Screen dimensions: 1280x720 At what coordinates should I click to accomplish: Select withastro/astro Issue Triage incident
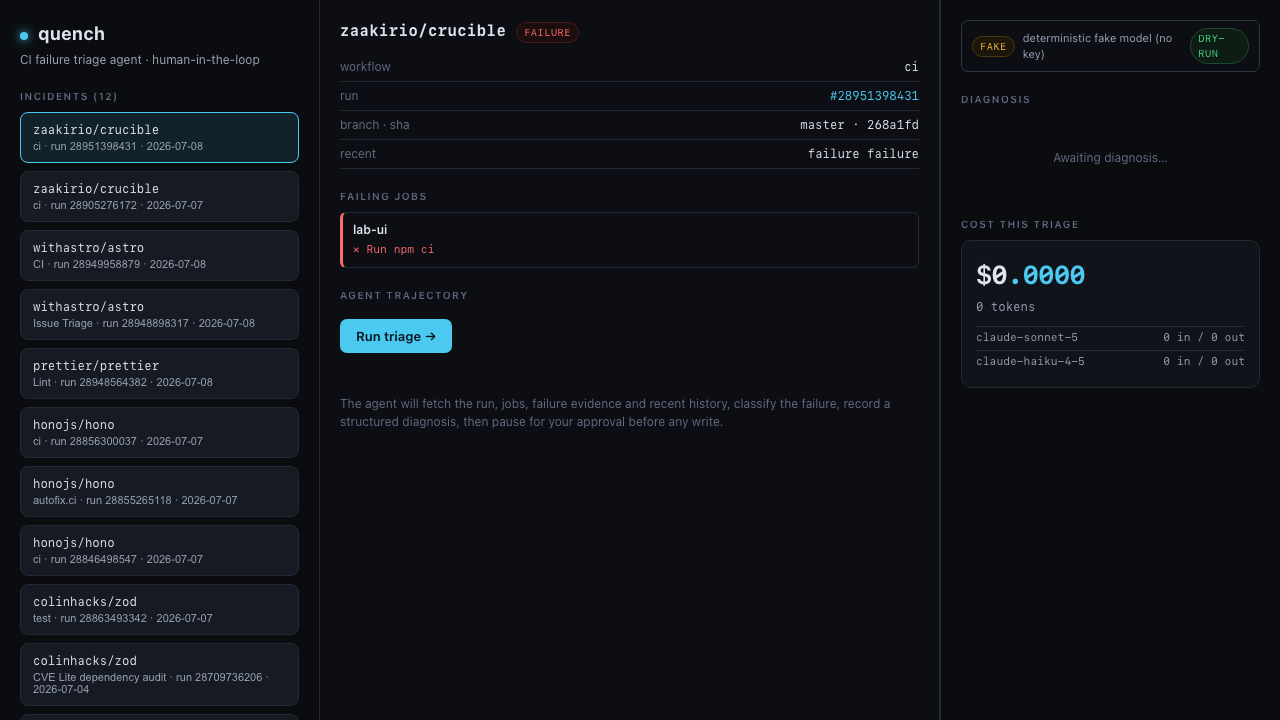click(159, 314)
